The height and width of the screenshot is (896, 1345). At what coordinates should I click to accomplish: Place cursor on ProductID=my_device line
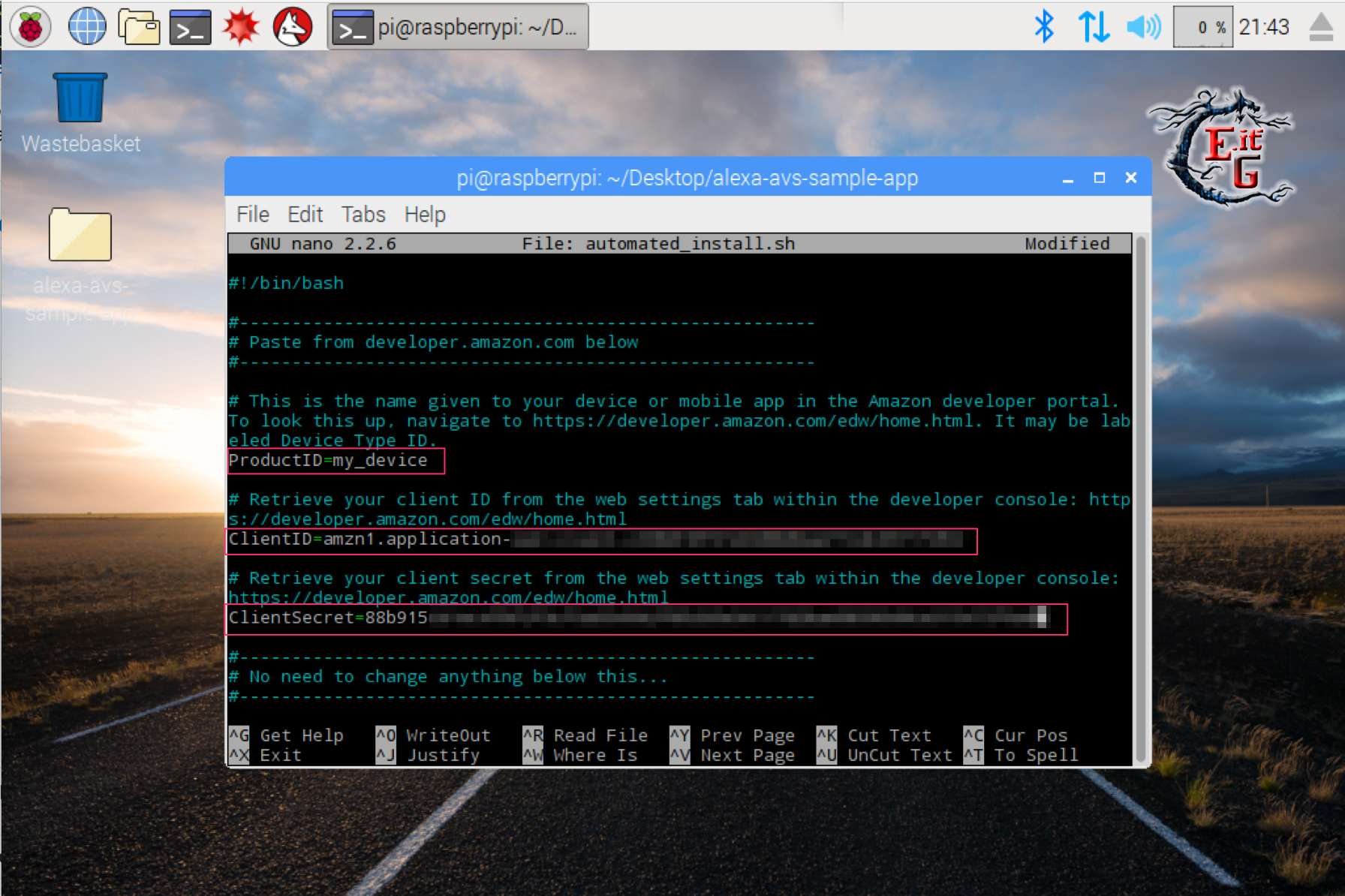tap(328, 461)
